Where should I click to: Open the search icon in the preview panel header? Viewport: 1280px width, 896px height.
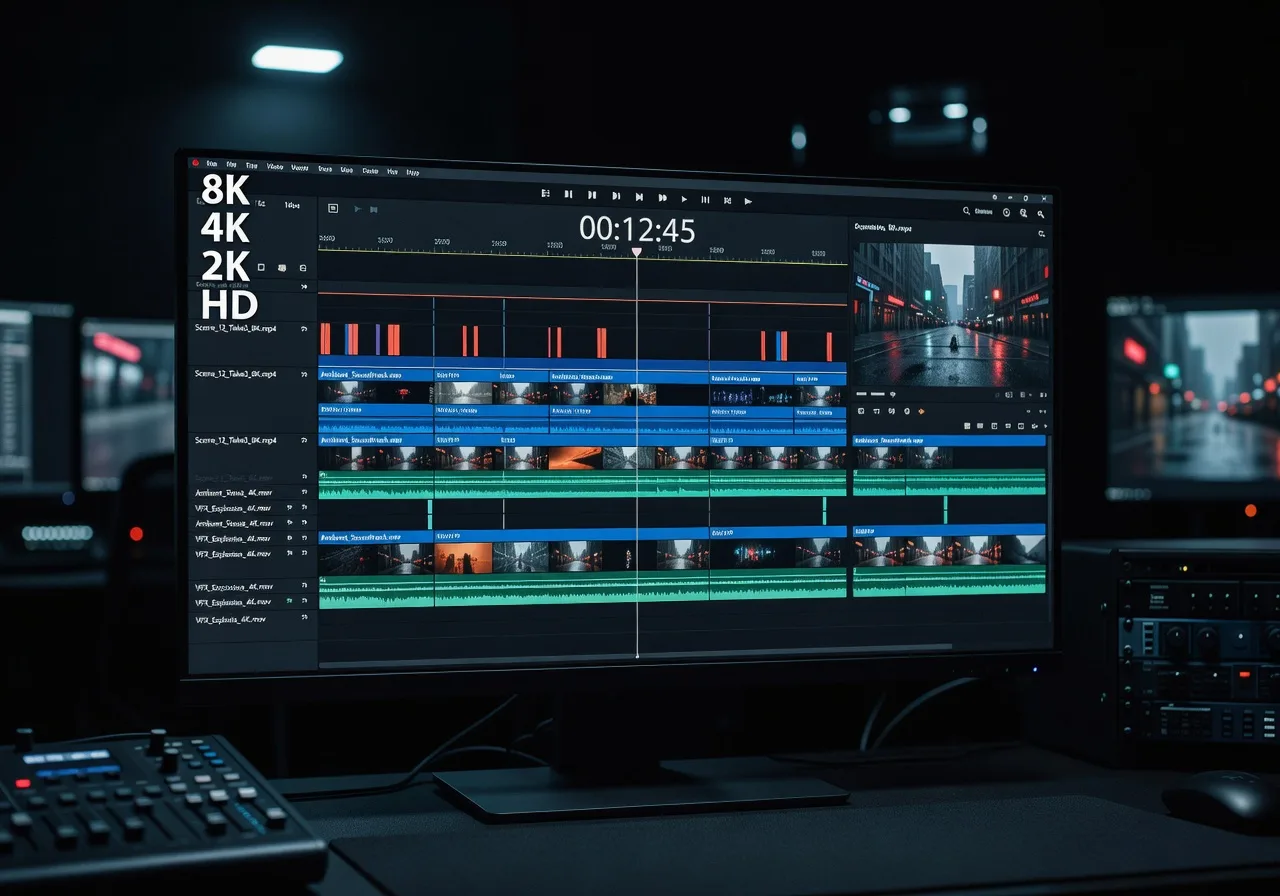click(x=966, y=212)
